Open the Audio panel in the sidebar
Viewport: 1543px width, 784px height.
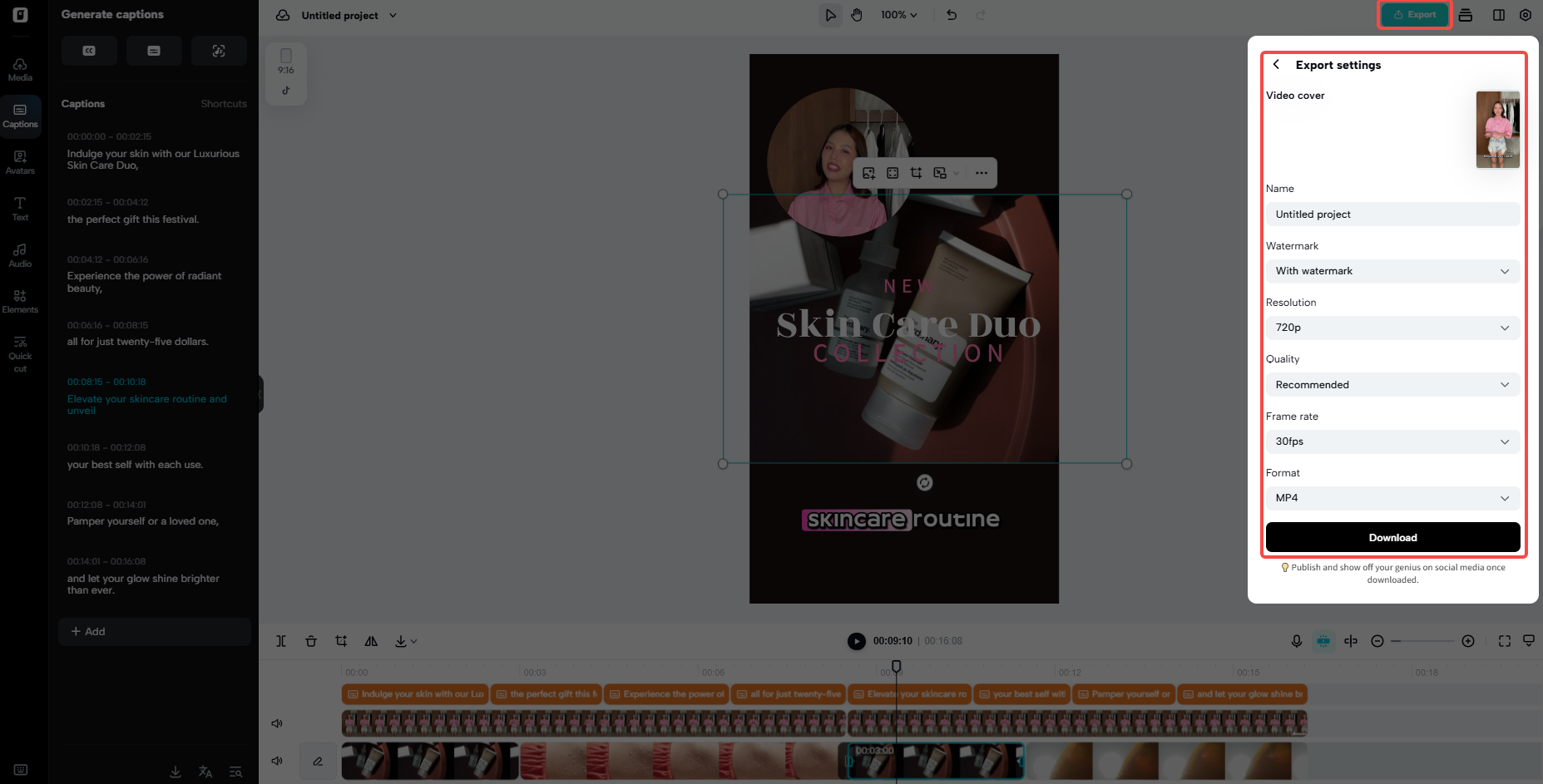coord(20,254)
